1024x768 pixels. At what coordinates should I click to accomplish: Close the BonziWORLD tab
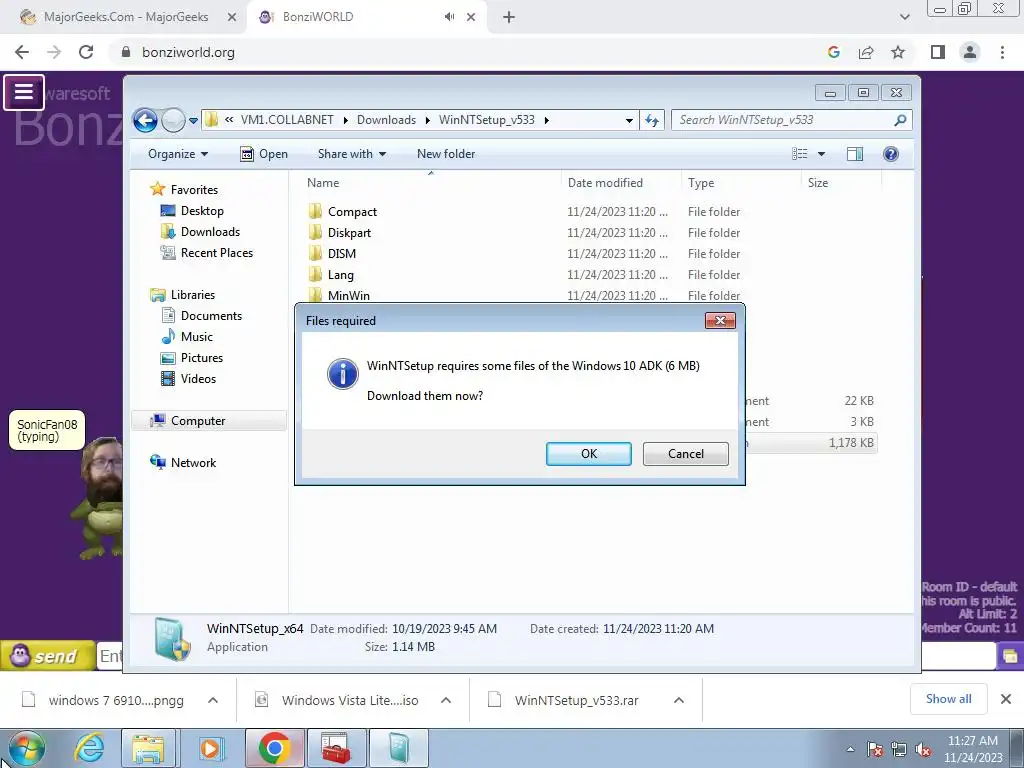[471, 18]
